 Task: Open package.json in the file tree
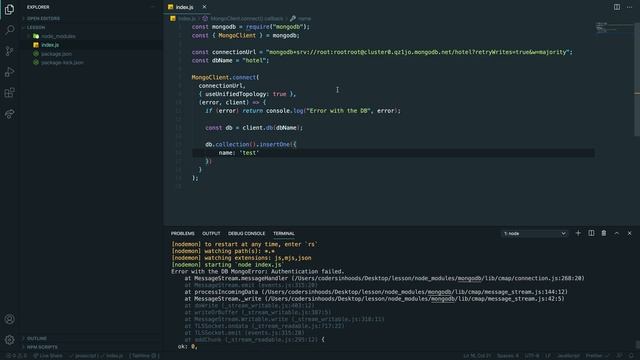click(x=56, y=54)
